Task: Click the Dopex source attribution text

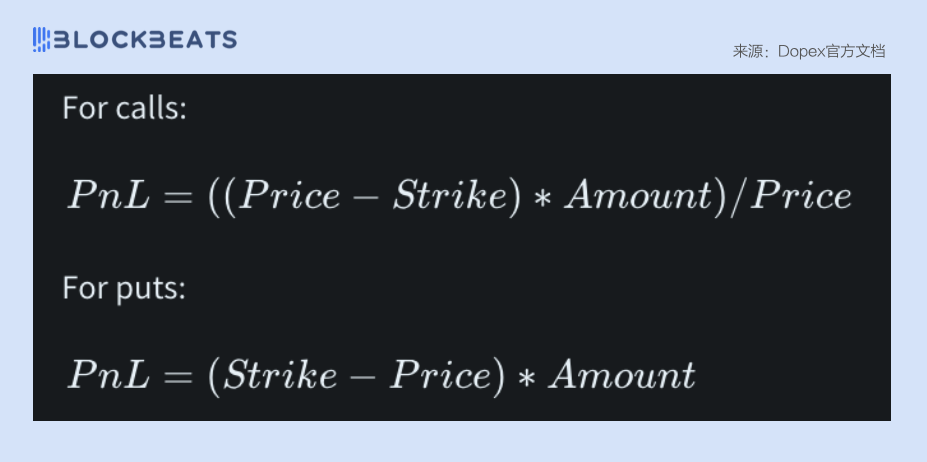Action: point(809,51)
